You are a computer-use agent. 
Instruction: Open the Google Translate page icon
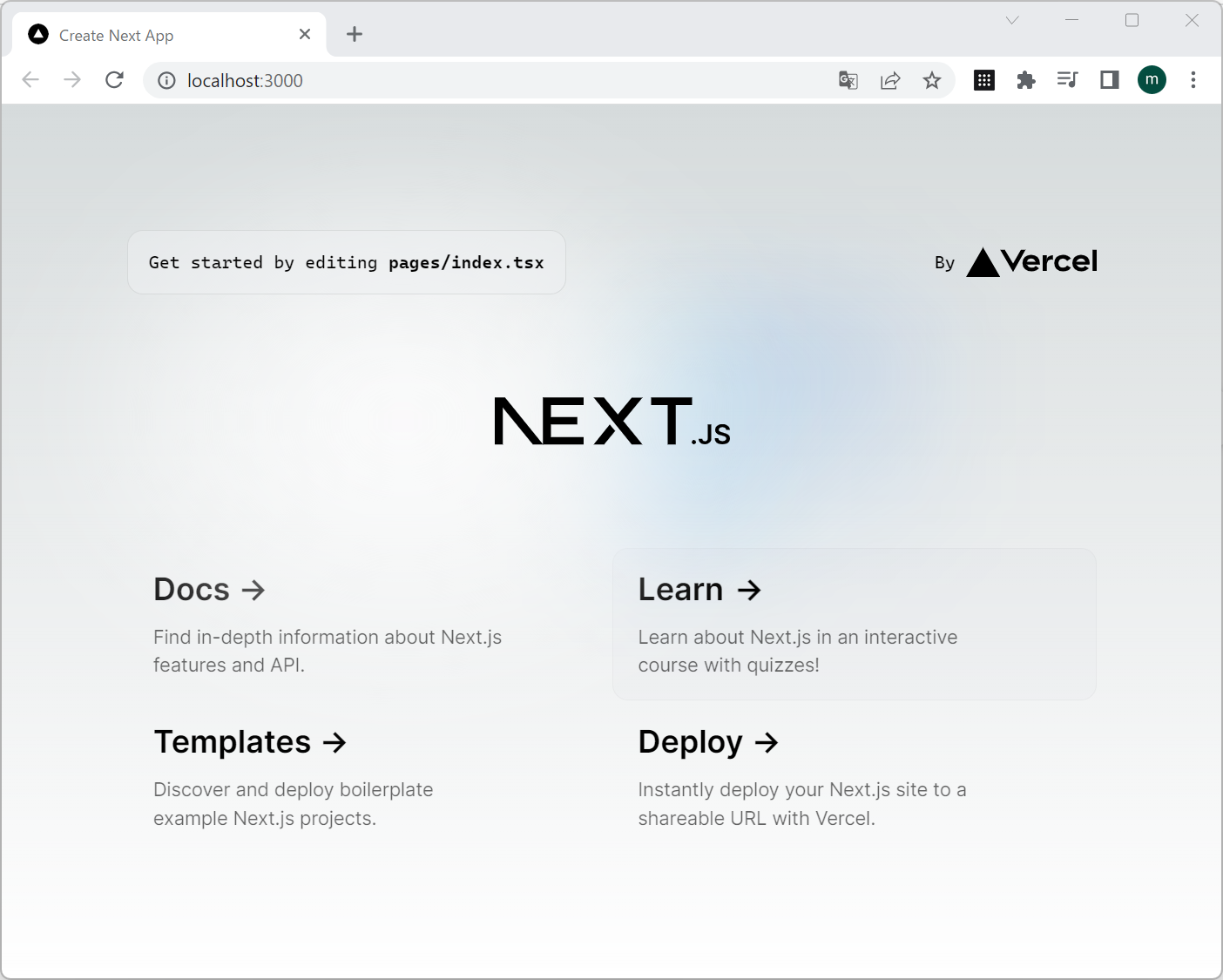pos(848,81)
